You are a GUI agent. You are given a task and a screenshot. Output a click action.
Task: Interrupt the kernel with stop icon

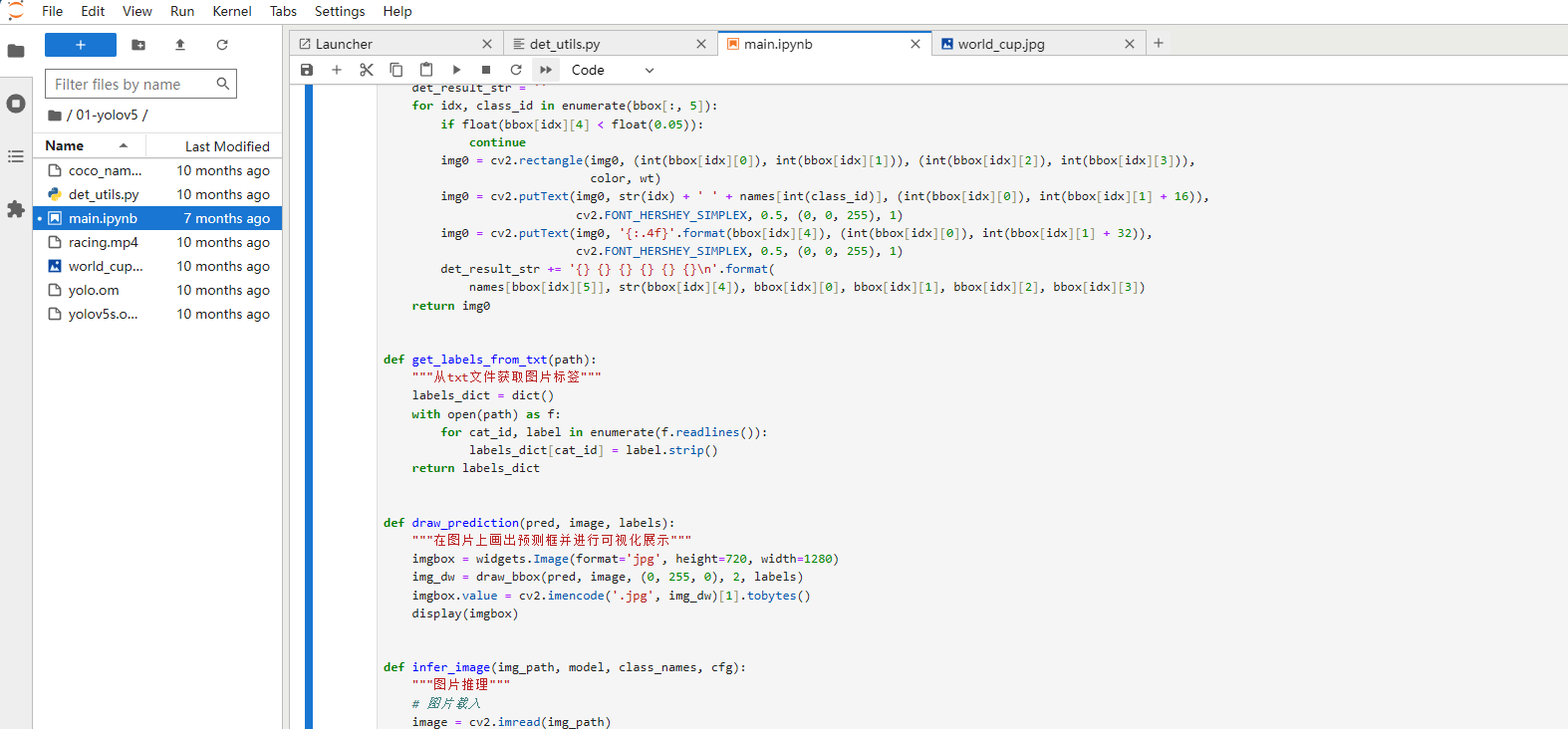point(486,70)
